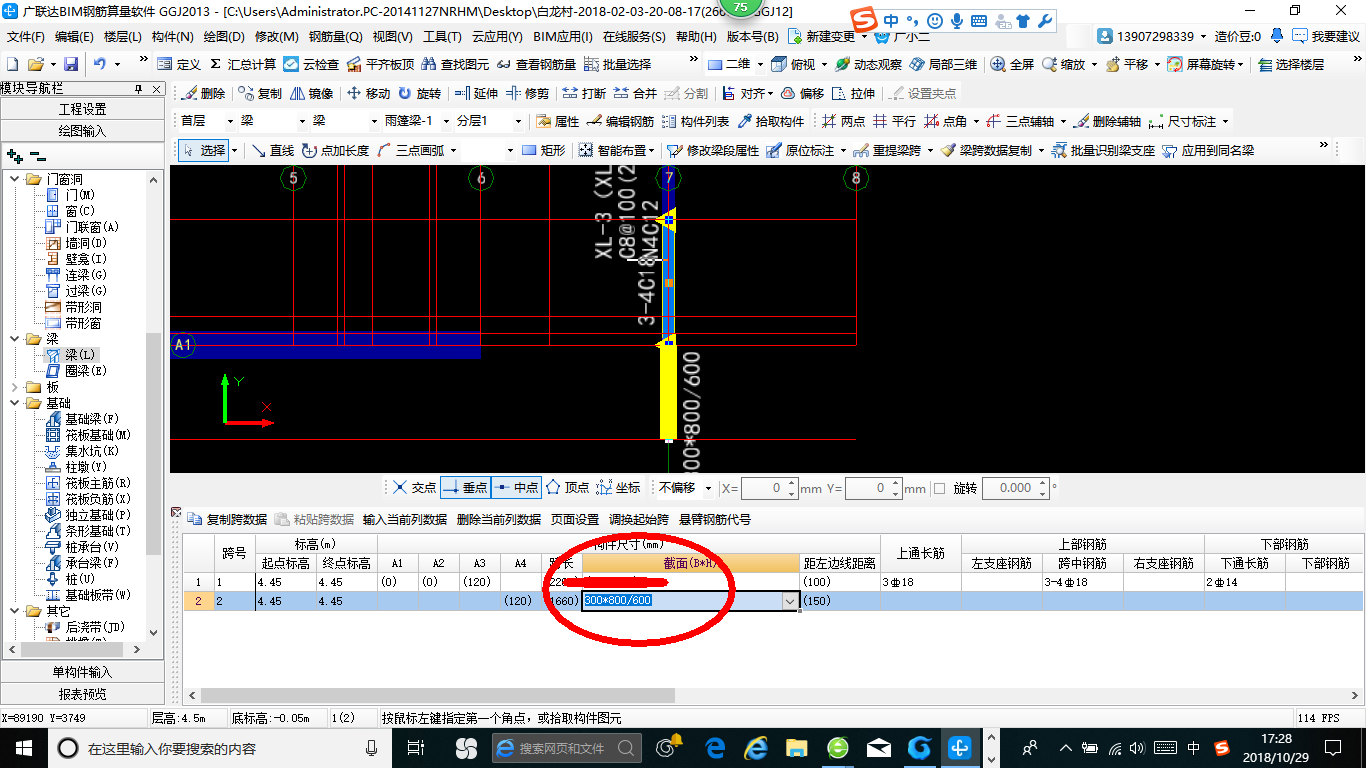Open 截面 section cell dropdown arrow
The width and height of the screenshot is (1366, 768).
(790, 601)
